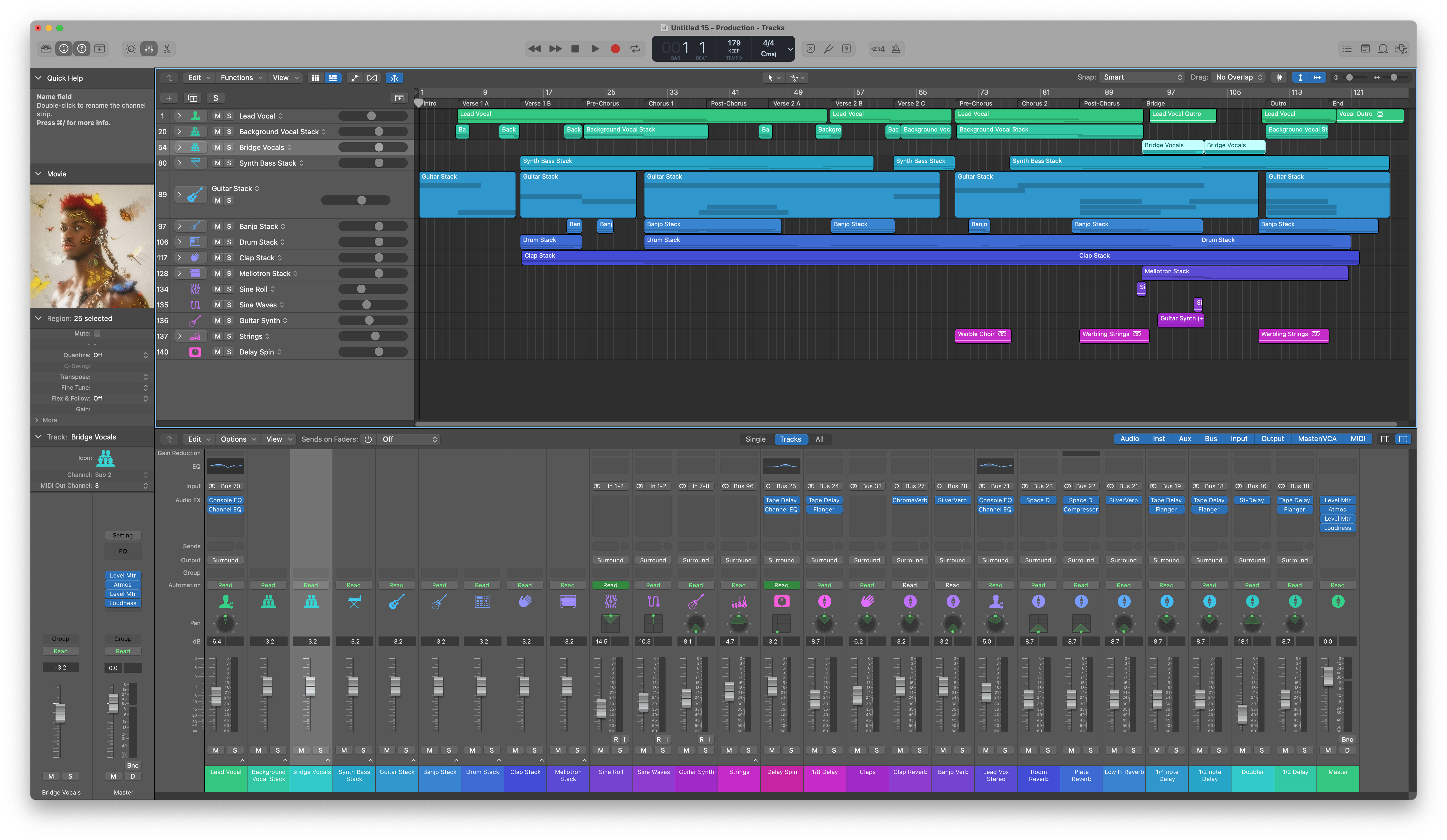The image size is (1447, 840).
Task: Toggle the Flex show/hide icon
Action: [x=372, y=77]
